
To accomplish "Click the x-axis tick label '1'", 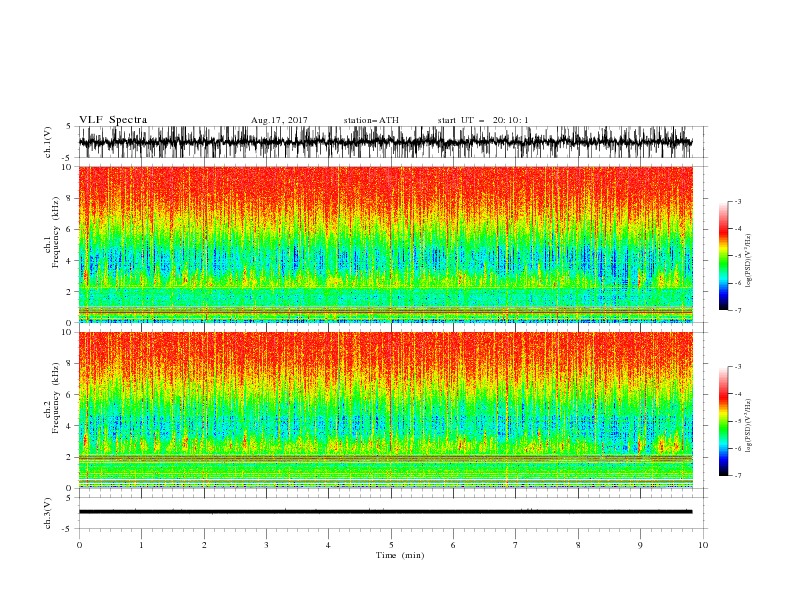I will [x=141, y=545].
